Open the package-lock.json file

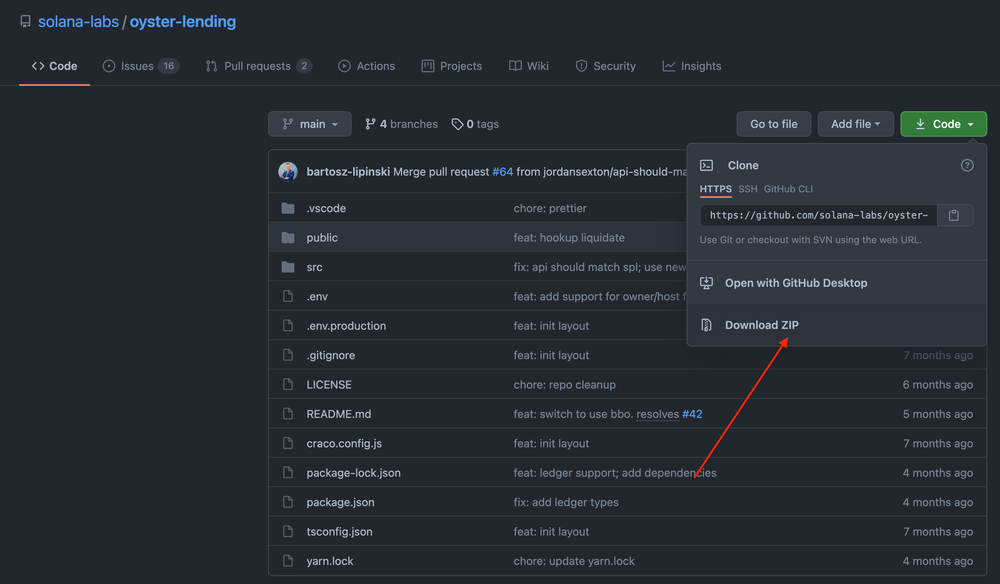[x=353, y=472]
